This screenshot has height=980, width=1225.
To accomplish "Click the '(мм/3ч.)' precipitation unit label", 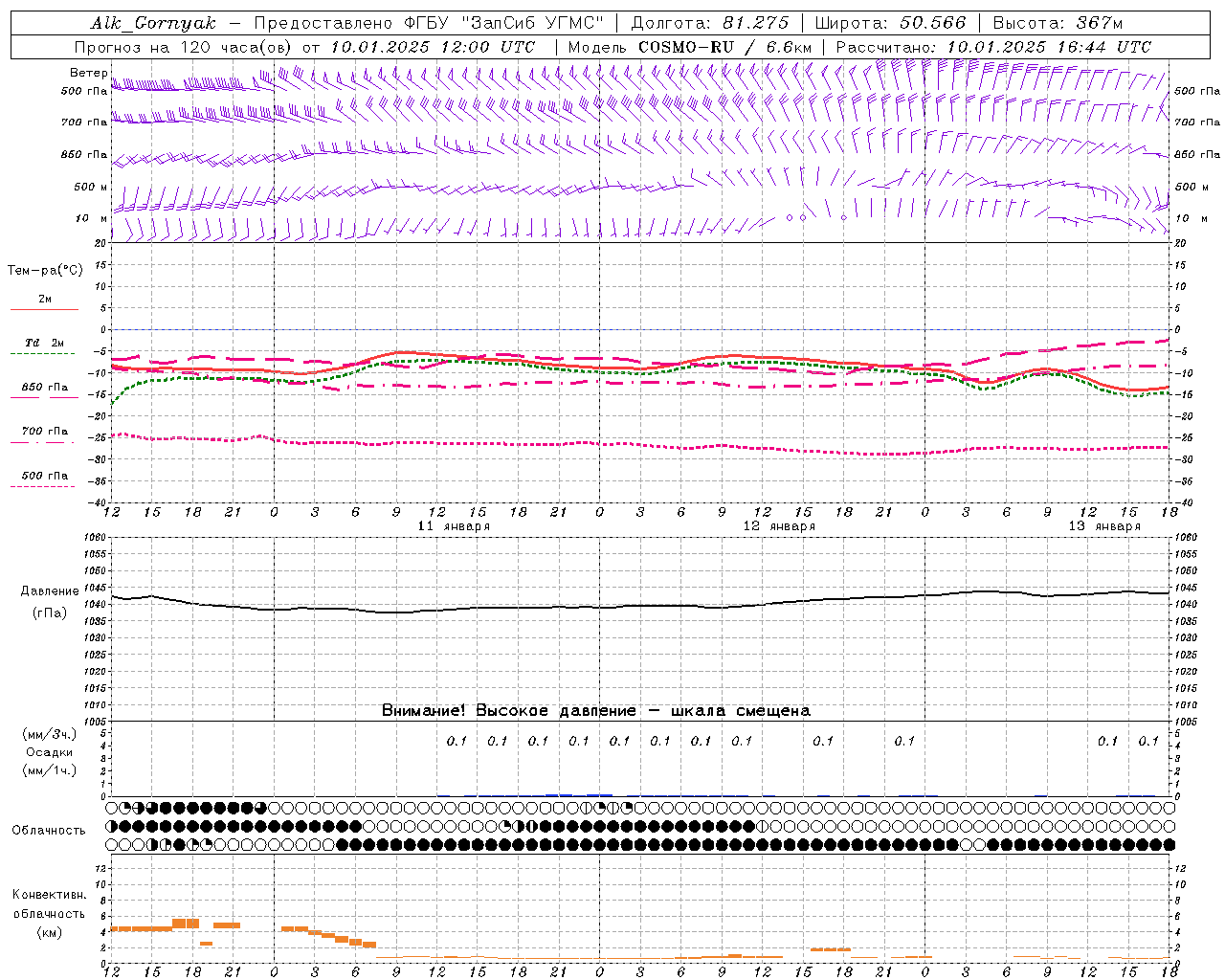I will [50, 734].
